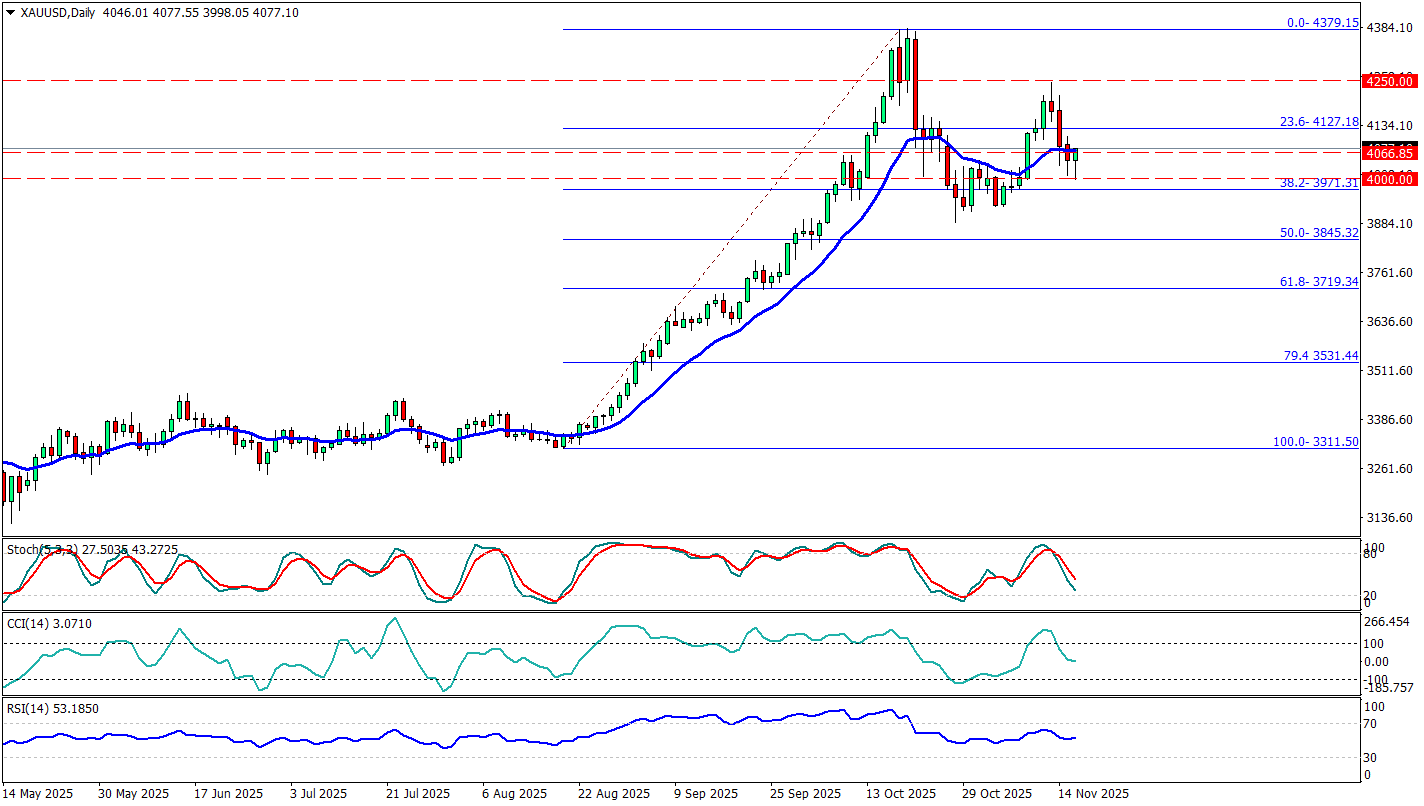
Task: Click the 14 Nov 2025 date marker
Action: click(1094, 794)
